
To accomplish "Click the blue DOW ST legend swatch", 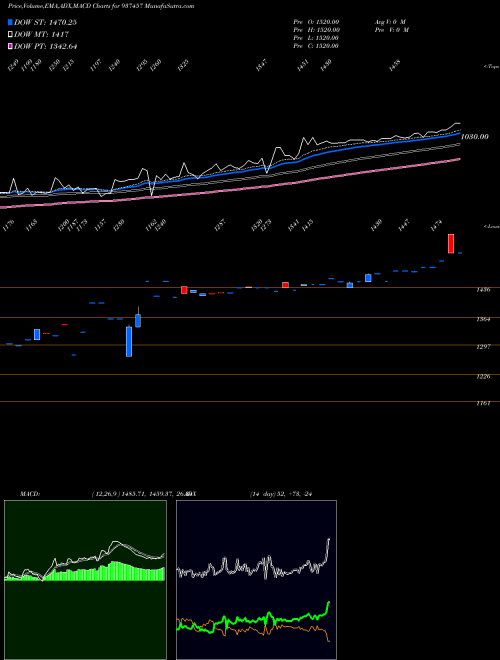I will 10,22.
